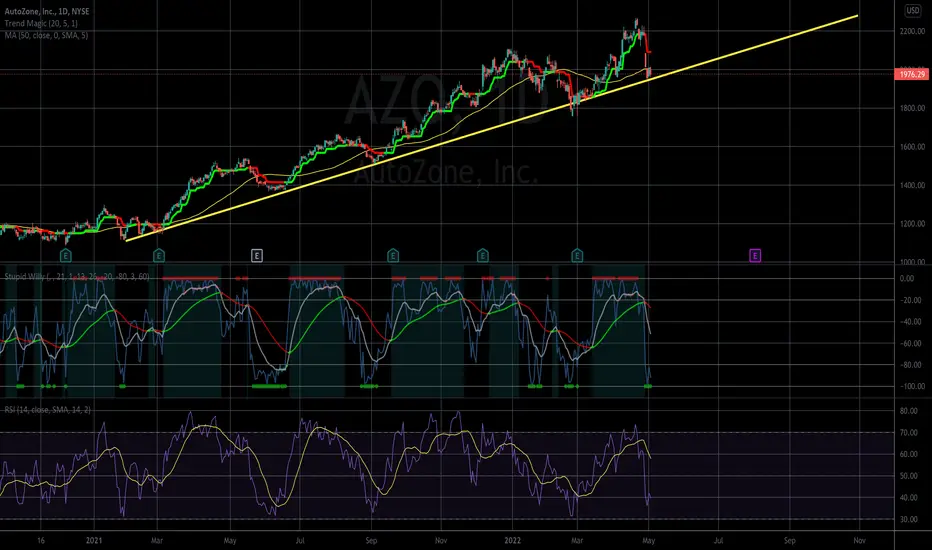Click the 1400.00 price axis label
This screenshot has height=550, width=932.
912,186
